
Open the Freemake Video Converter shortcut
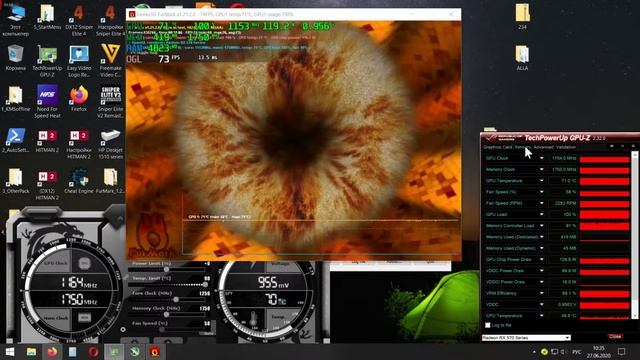coord(110,61)
